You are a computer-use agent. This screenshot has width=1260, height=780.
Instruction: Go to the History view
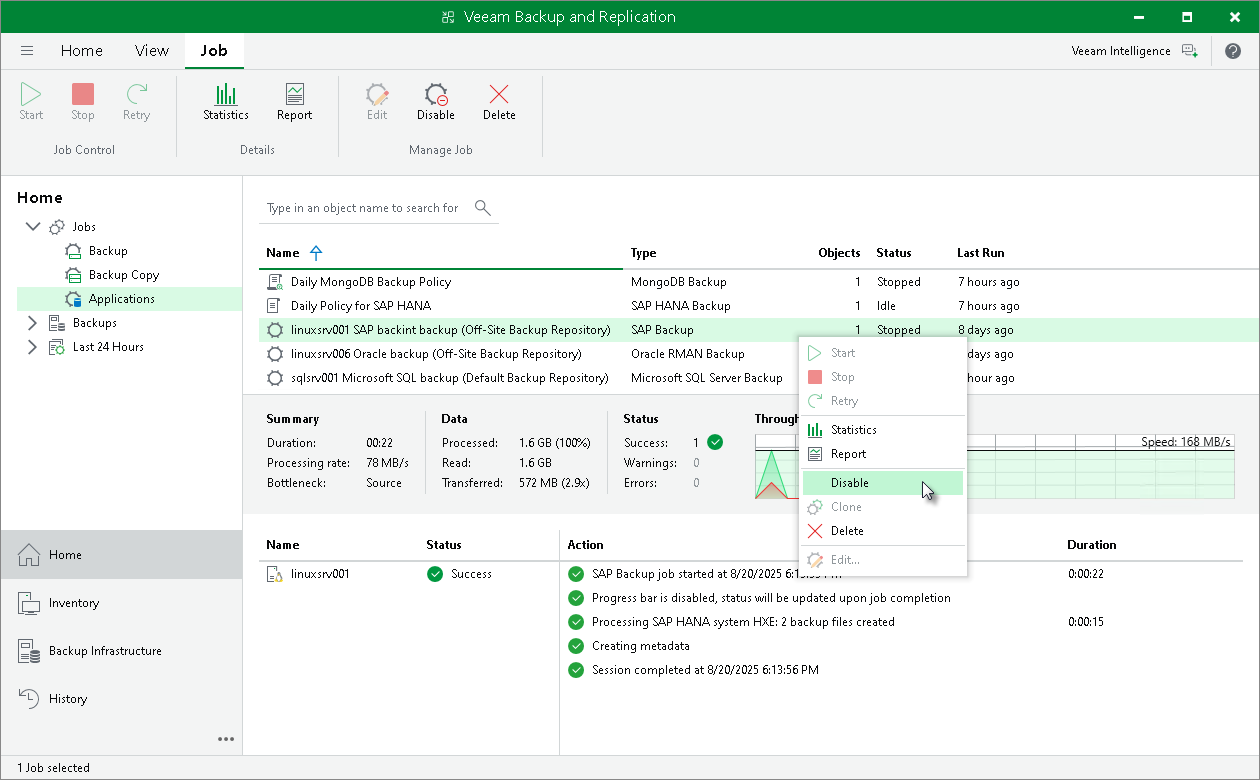pyautogui.click(x=68, y=699)
